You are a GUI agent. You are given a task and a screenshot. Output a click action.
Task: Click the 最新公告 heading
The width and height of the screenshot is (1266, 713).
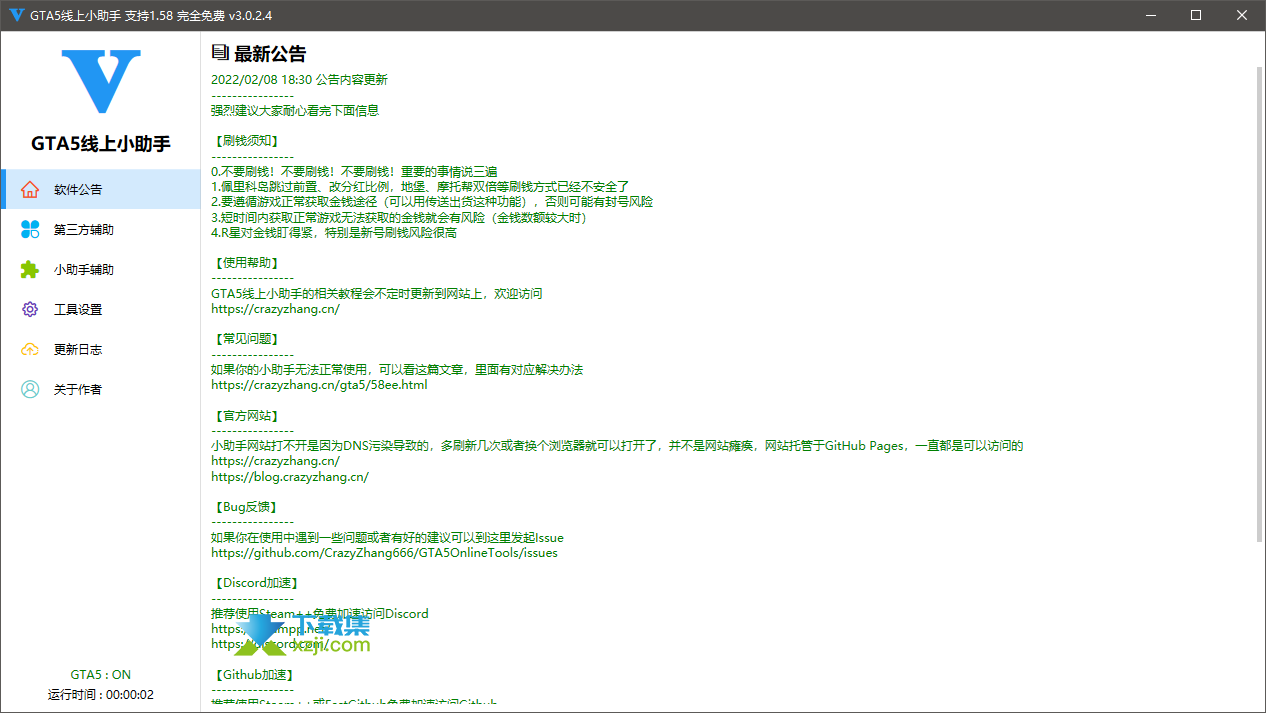tap(270, 54)
